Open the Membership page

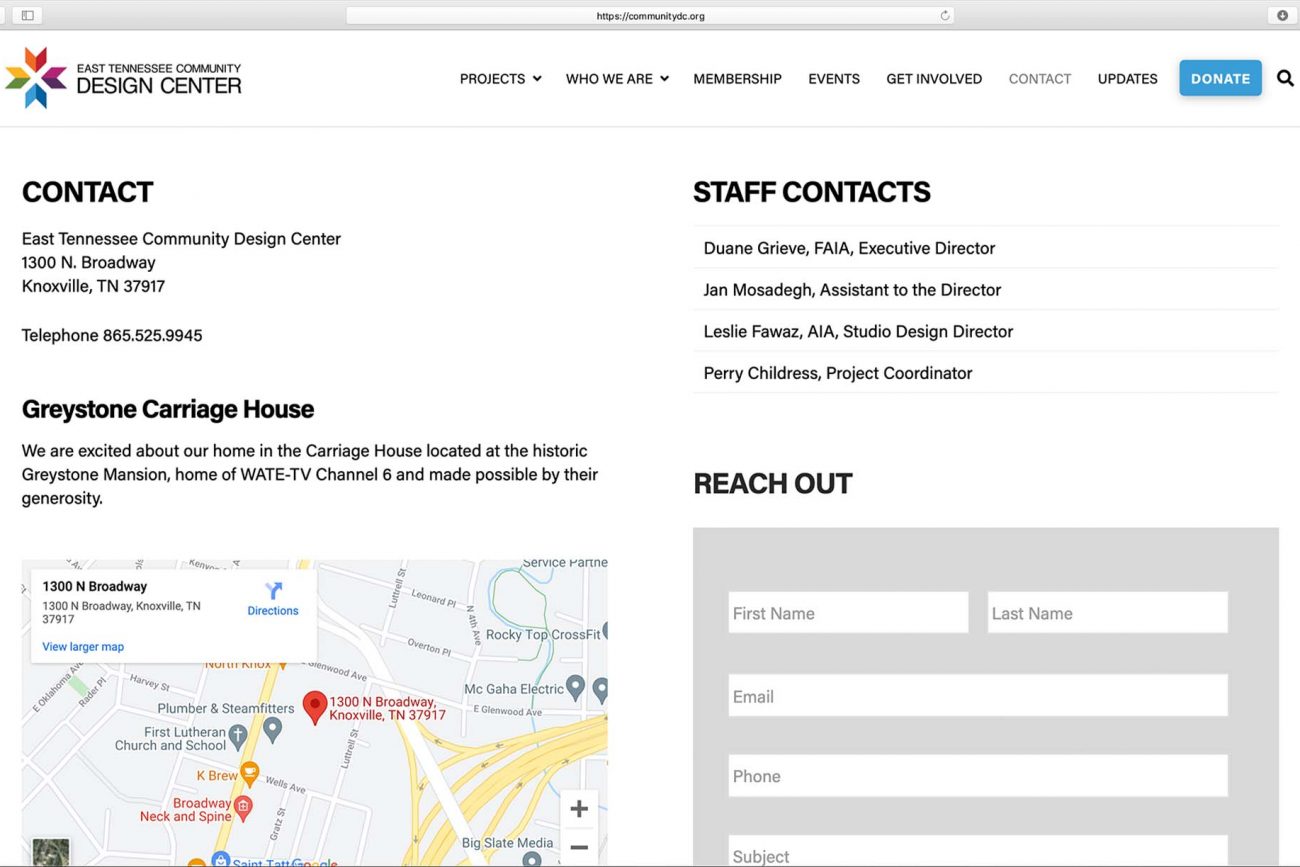[x=737, y=79]
